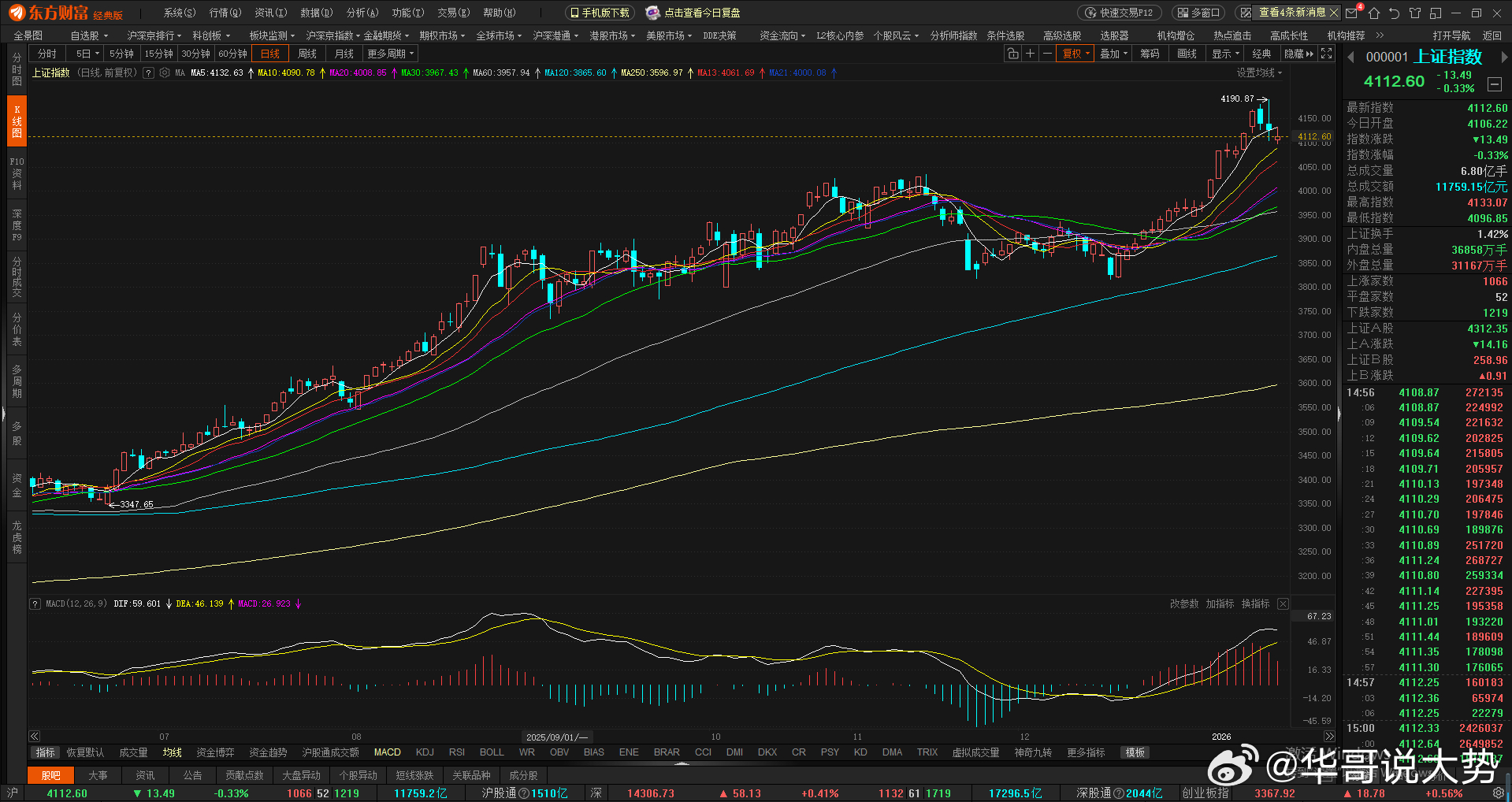Image resolution: width=1512 pixels, height=802 pixels.
Task: Collapse the quote panel minus icon
Action: (x=1494, y=84)
